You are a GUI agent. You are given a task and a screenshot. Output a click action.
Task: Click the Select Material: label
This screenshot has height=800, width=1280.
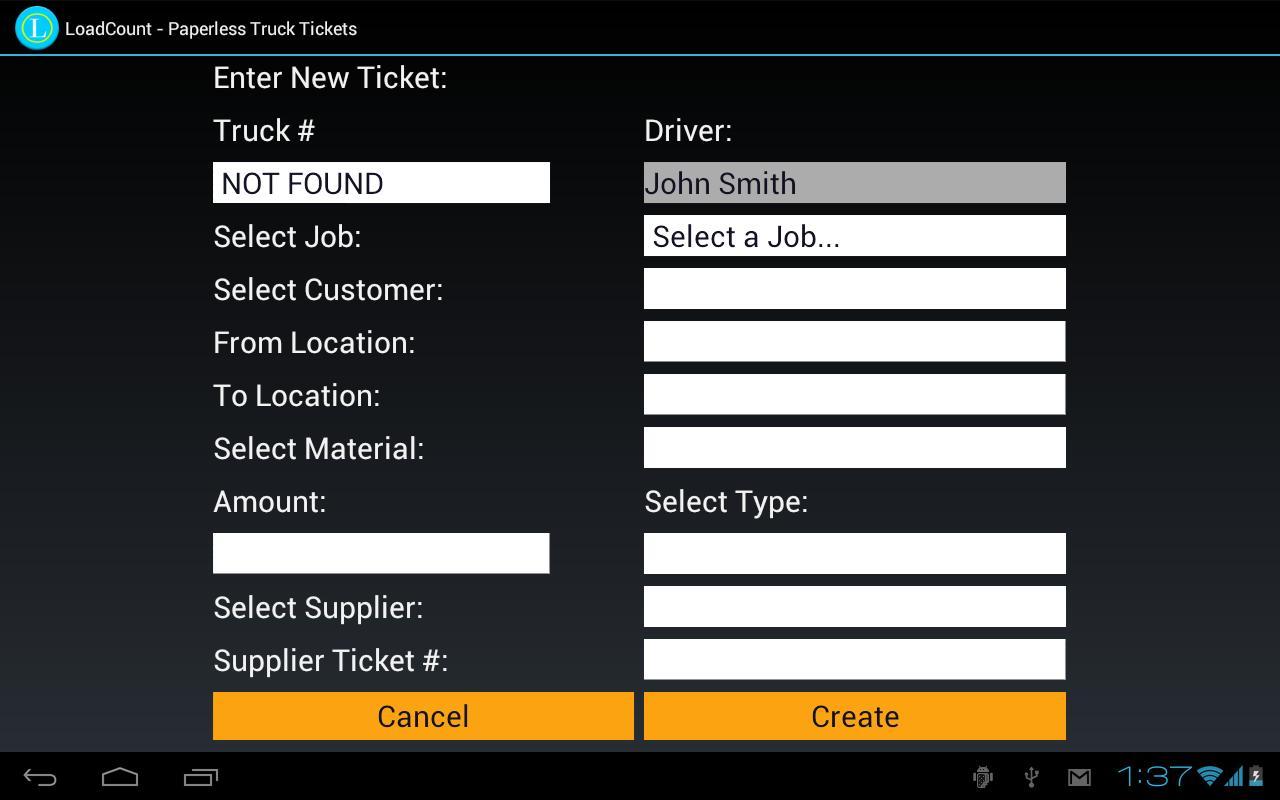click(x=319, y=449)
